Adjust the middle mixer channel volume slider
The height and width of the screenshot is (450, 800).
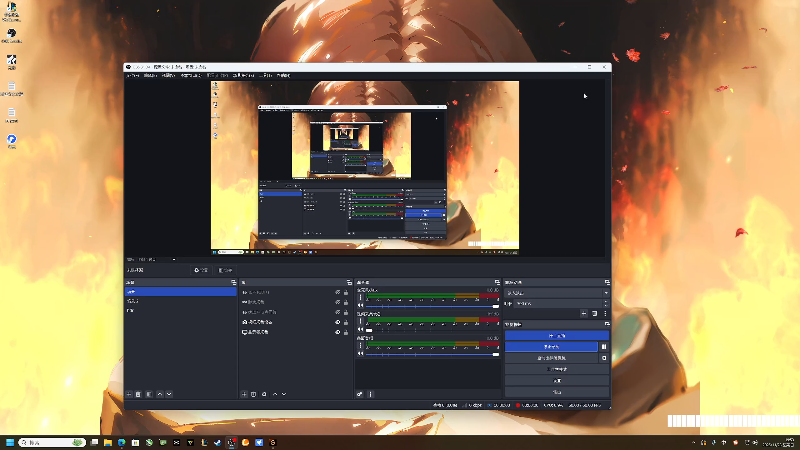point(433,330)
